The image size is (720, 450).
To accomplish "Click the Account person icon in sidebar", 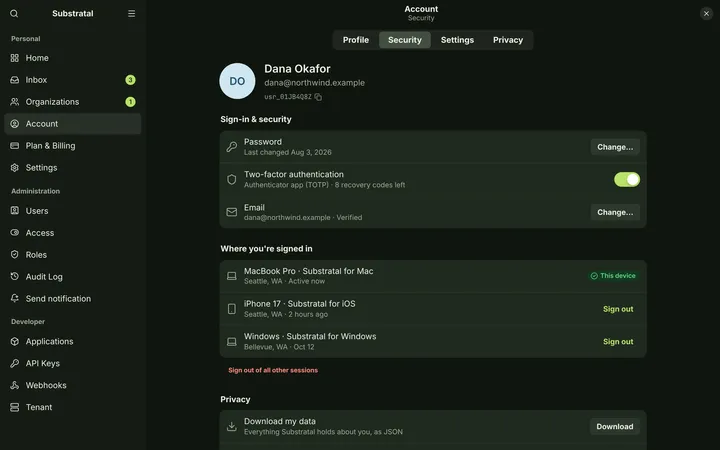I will coord(15,124).
